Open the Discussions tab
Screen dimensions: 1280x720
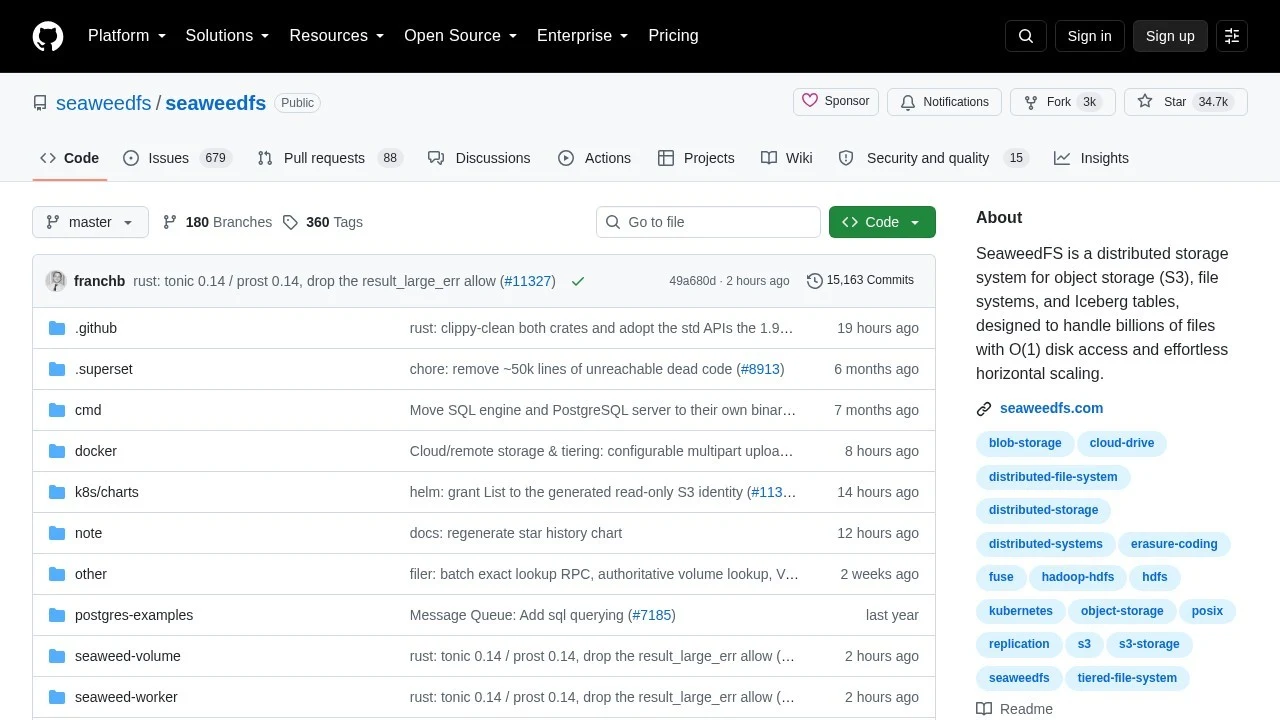[x=479, y=158]
